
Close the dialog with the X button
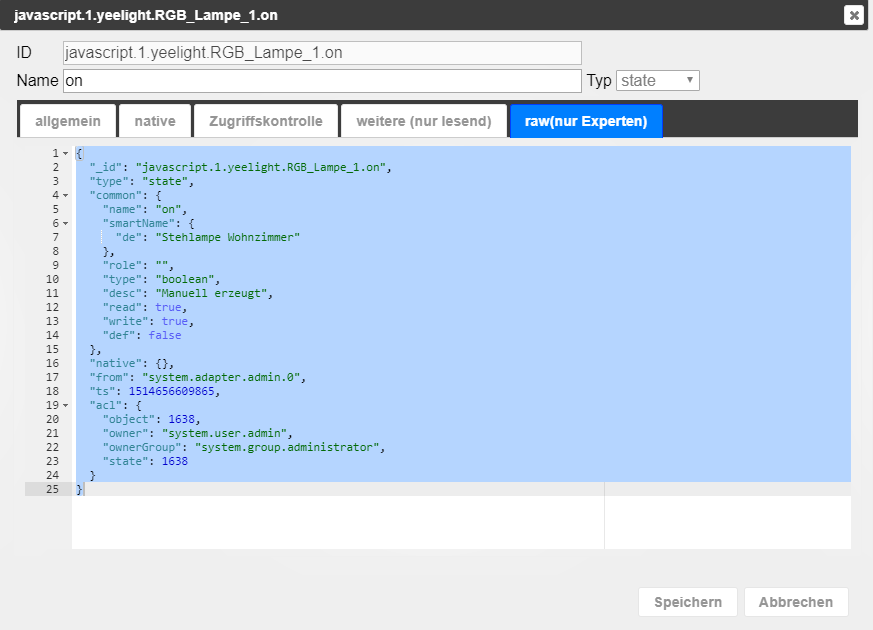854,15
